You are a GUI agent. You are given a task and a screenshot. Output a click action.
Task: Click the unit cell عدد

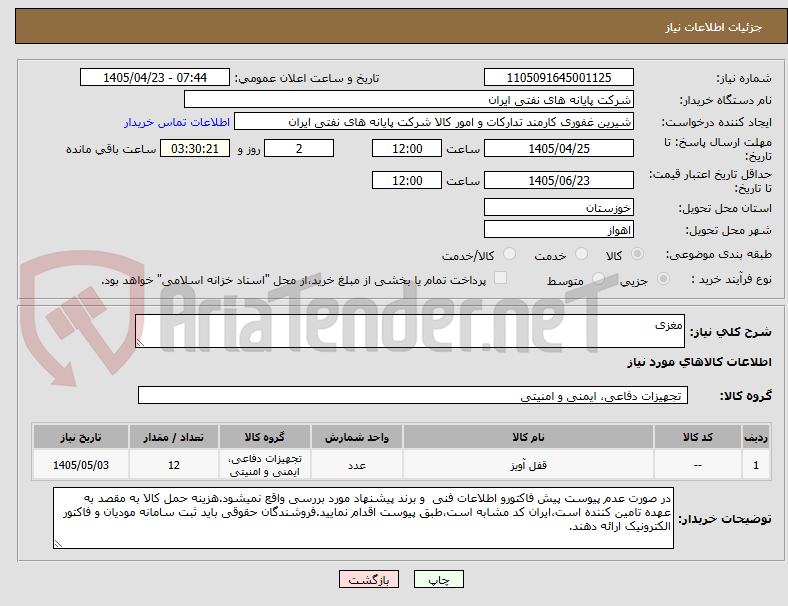[x=357, y=465]
